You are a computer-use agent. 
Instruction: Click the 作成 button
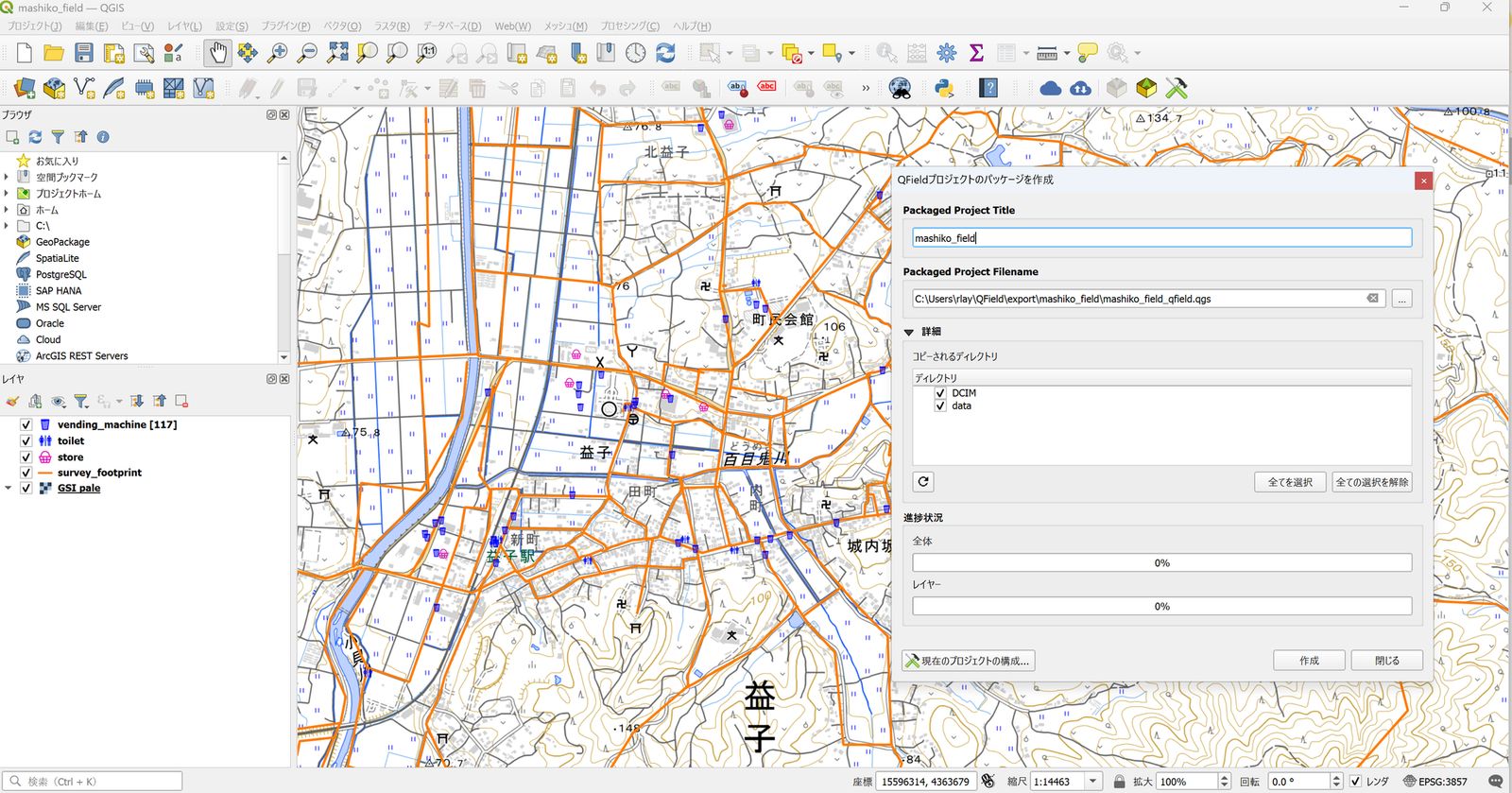1309,661
